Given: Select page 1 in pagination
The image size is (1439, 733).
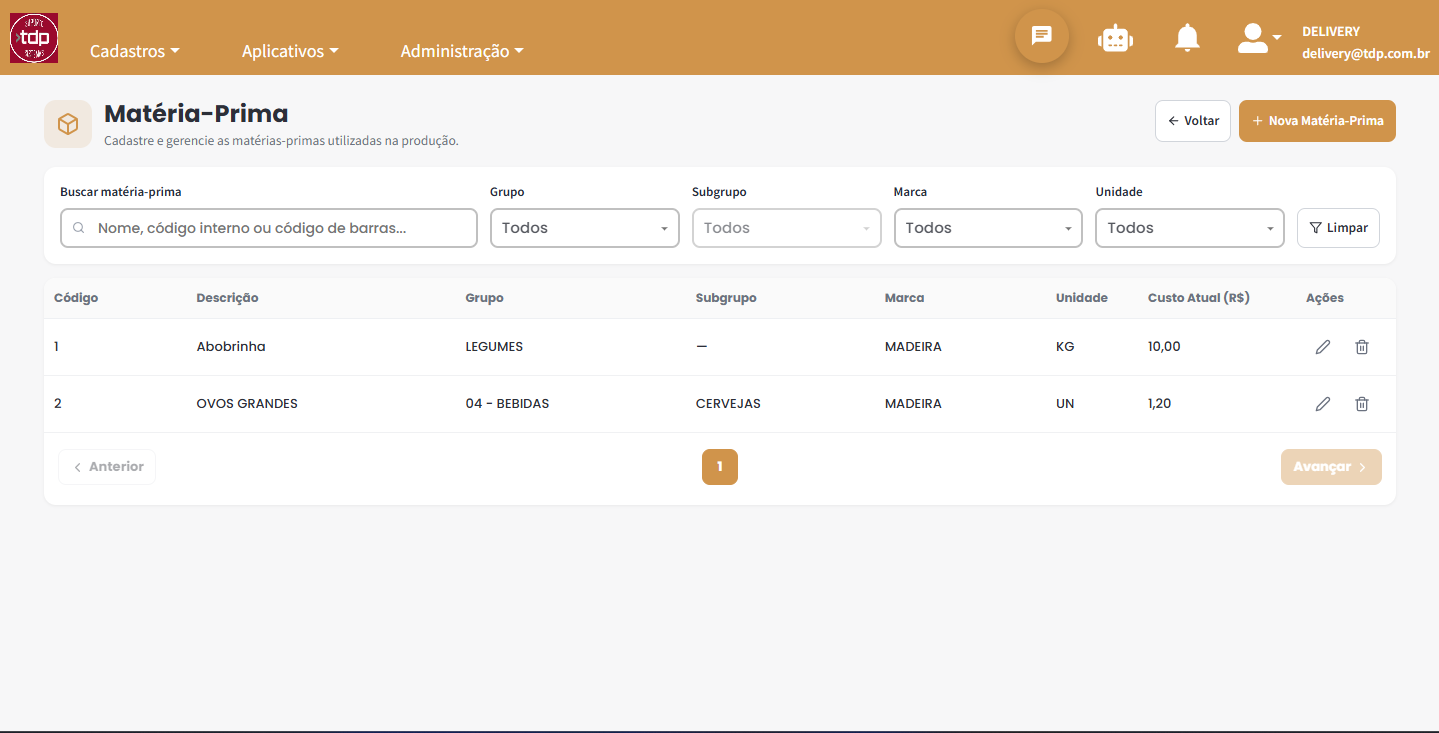Looking at the screenshot, I should point(720,467).
